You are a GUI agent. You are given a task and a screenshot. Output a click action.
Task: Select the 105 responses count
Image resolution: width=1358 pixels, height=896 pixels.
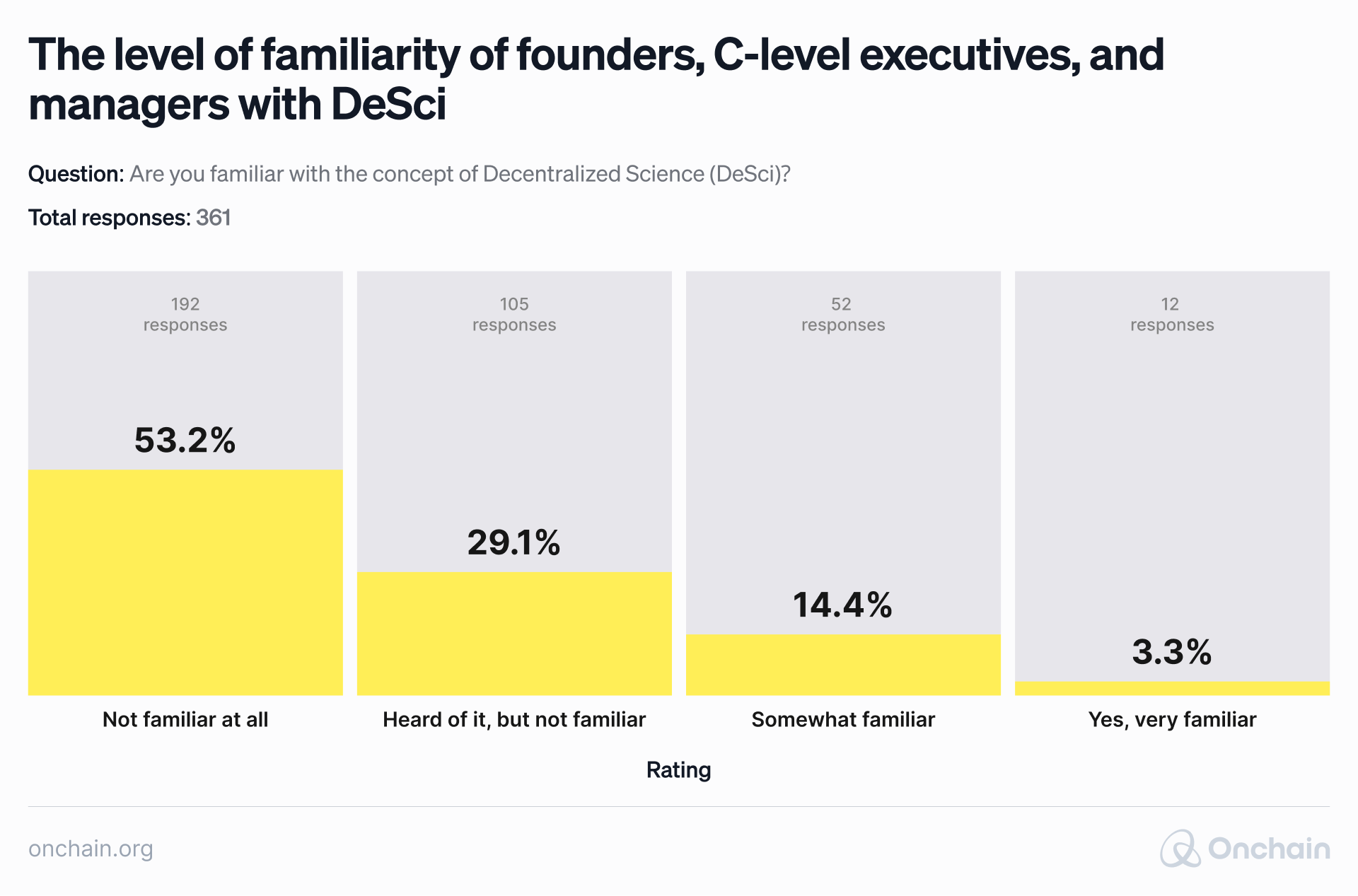pyautogui.click(x=514, y=314)
